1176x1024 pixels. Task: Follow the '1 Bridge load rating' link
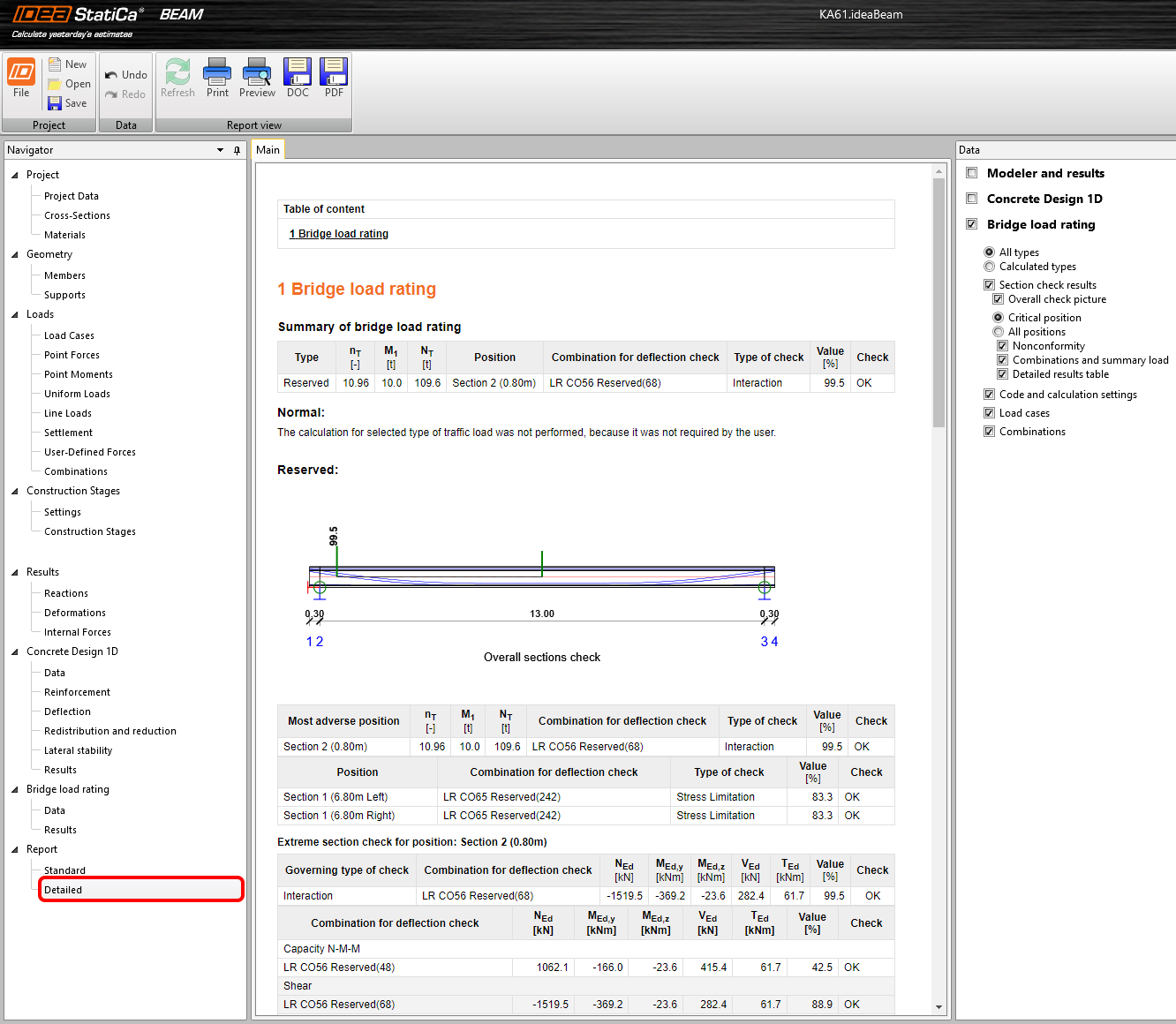[x=339, y=234]
